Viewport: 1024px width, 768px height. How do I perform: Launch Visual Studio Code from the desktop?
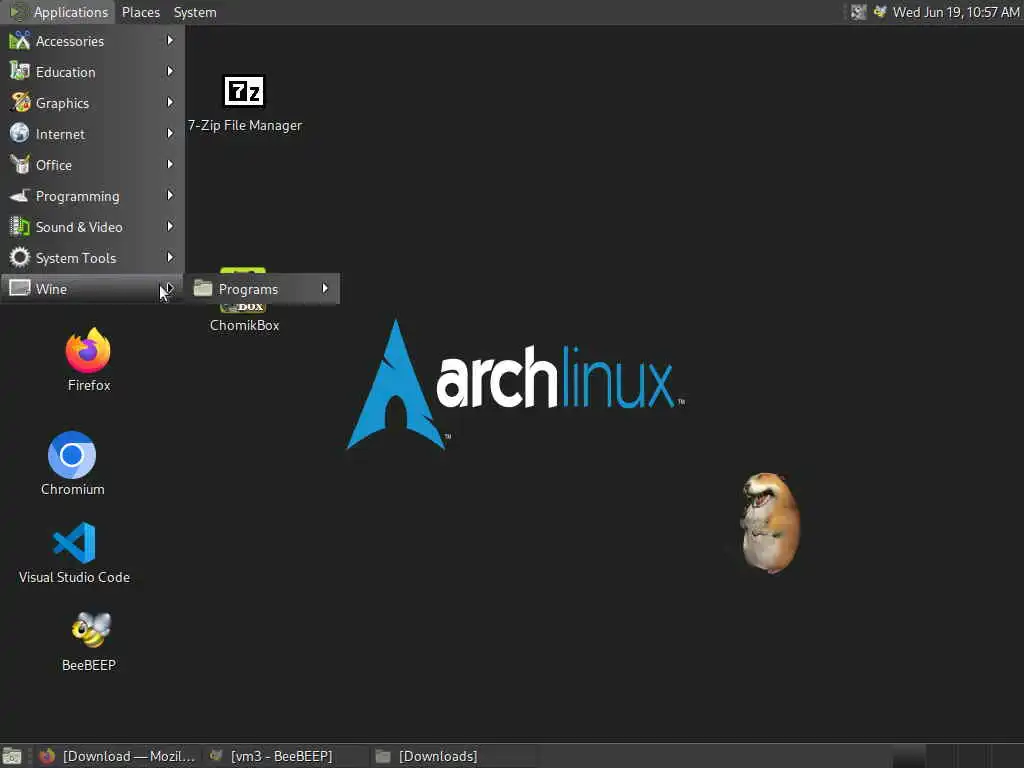(x=74, y=542)
